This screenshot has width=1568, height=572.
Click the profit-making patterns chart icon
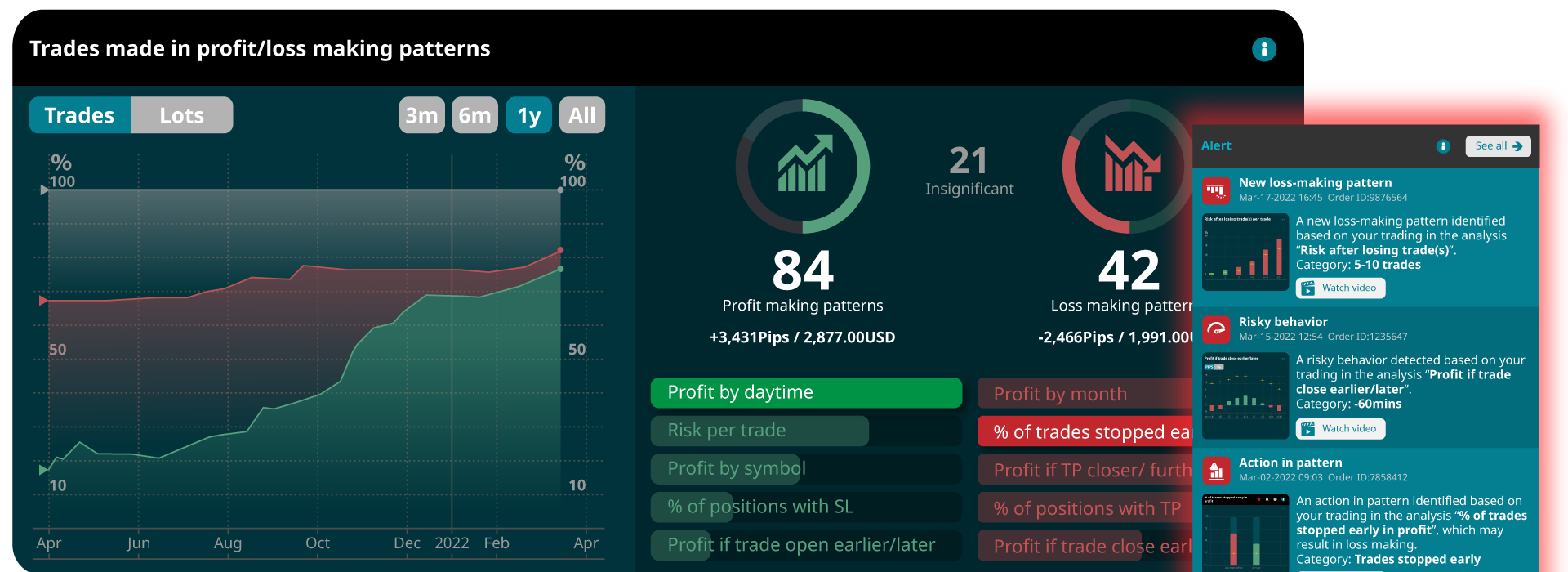click(803, 166)
